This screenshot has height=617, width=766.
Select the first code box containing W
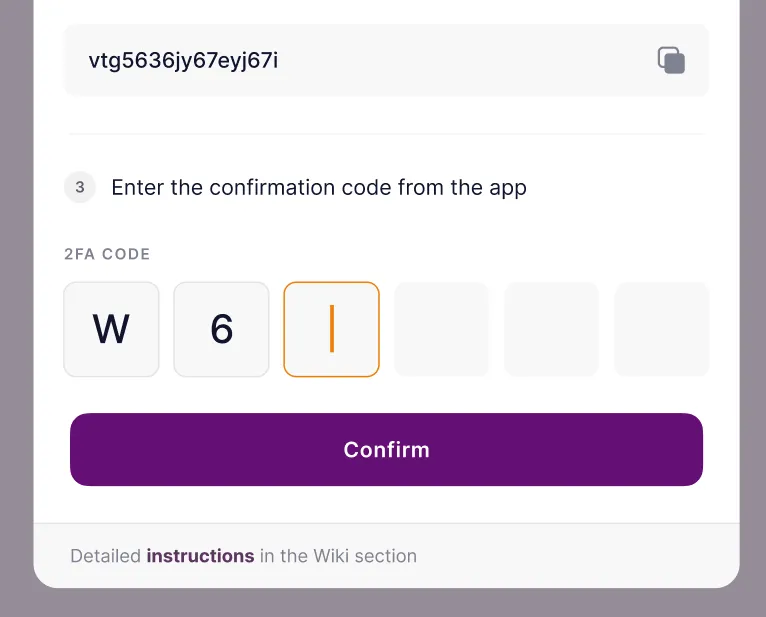point(111,329)
